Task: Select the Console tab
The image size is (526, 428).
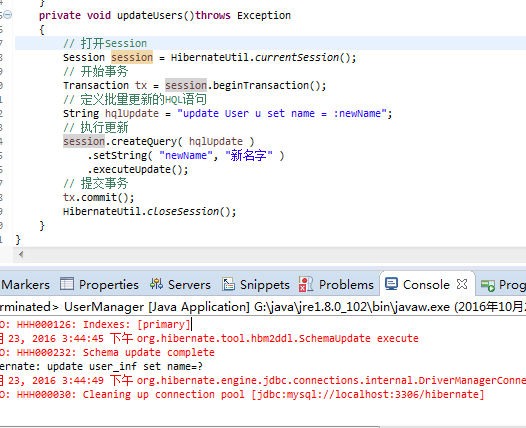Action: pyautogui.click(x=426, y=285)
